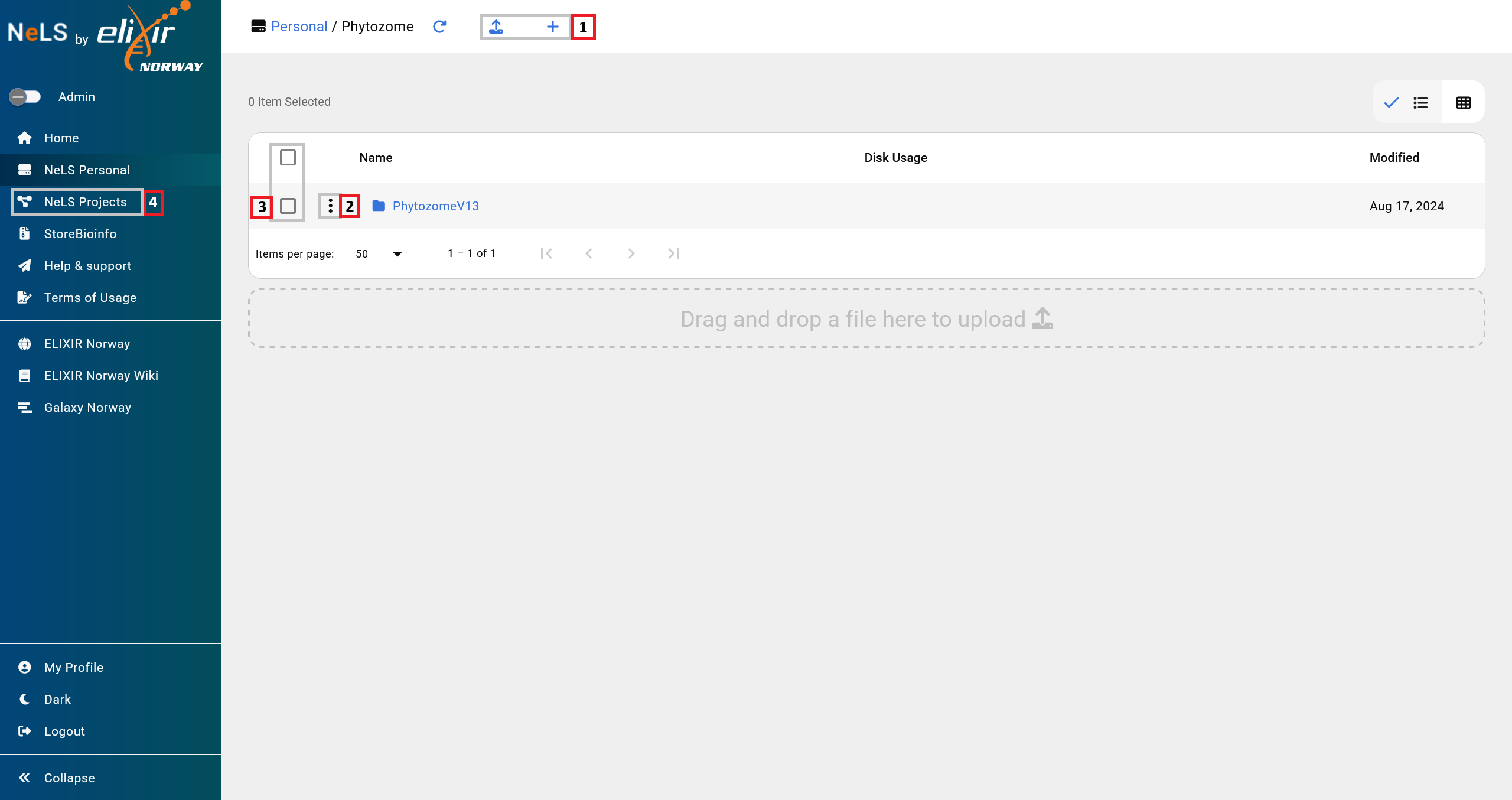Click the drag and drop upload area
Viewport: 1512px width, 800px height.
click(866, 318)
